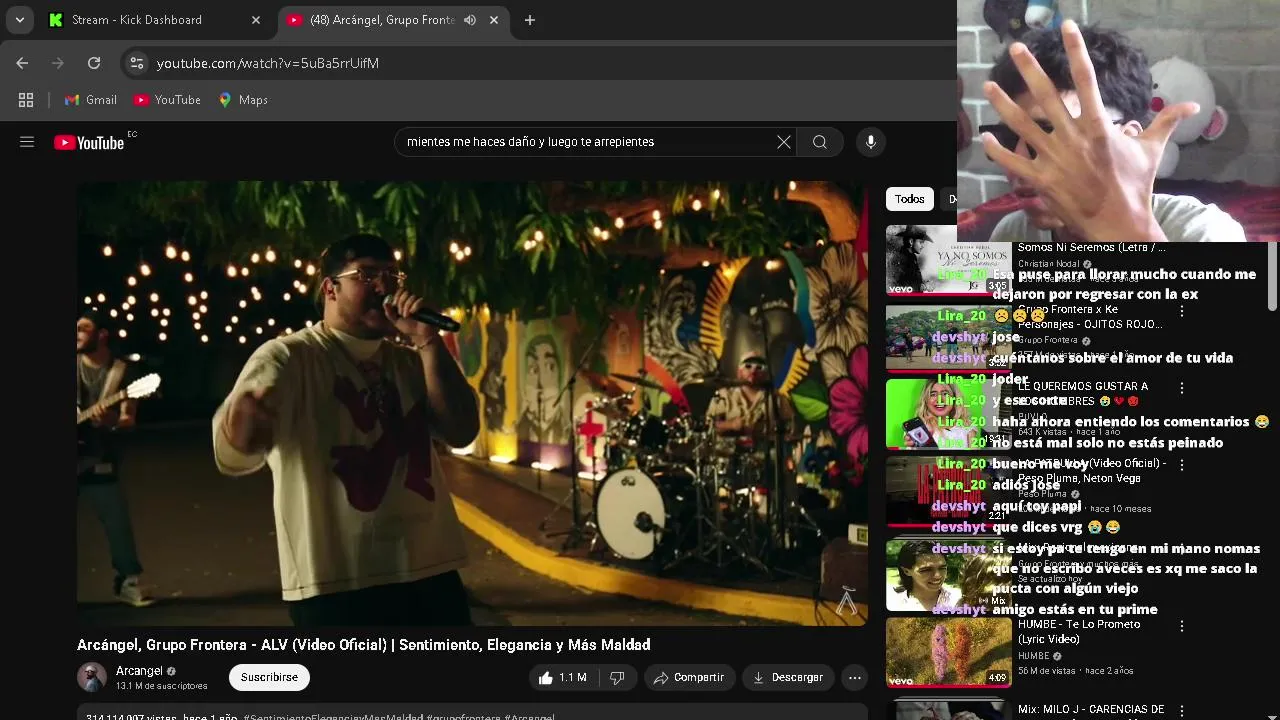Open the YouTube bookmark
This screenshot has width=1280, height=720.
(x=167, y=100)
